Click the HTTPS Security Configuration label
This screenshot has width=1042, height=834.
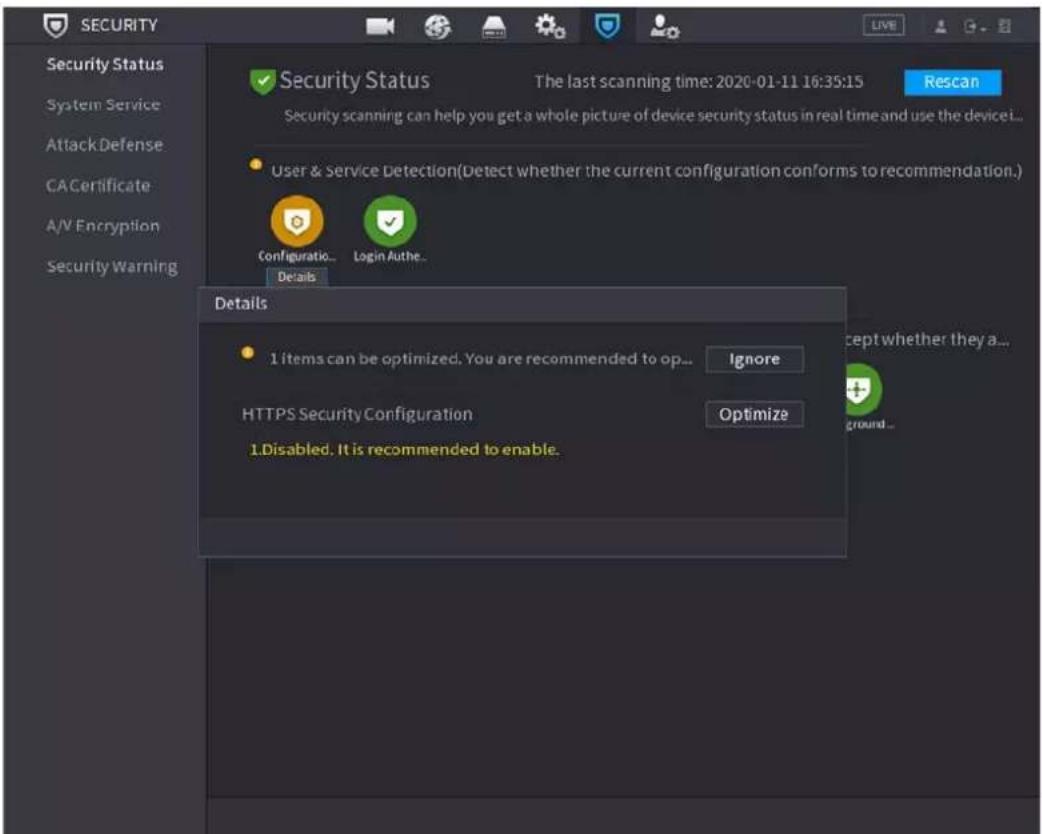[357, 414]
